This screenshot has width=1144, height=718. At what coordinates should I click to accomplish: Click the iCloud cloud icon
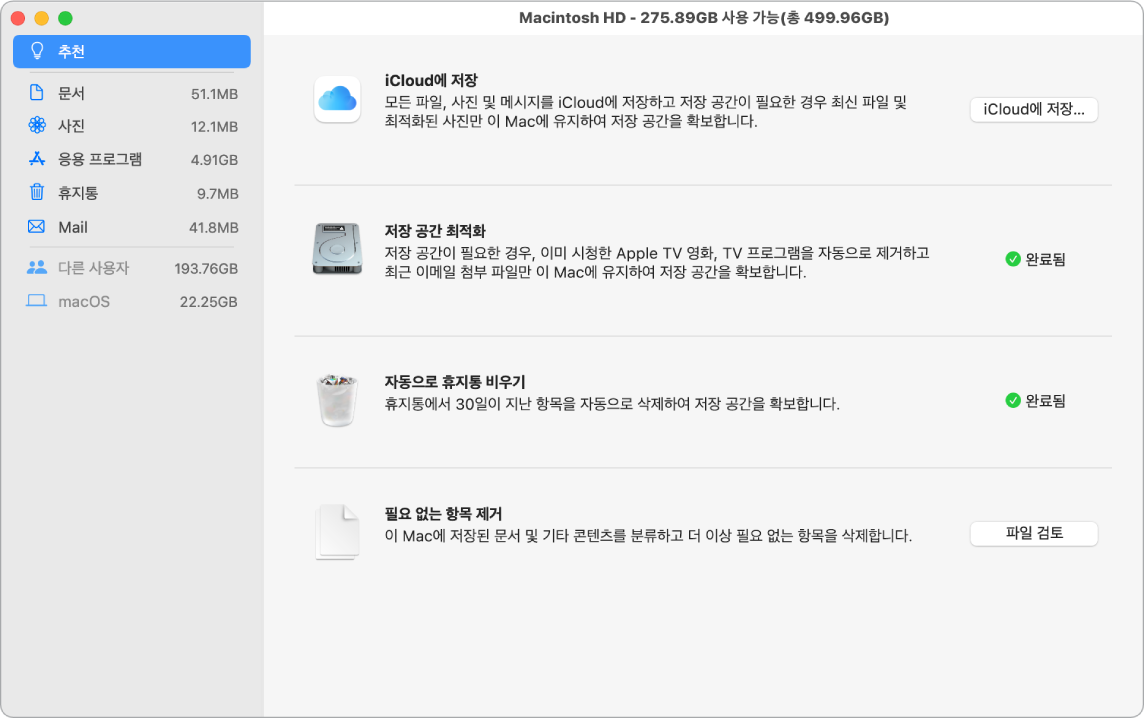[337, 99]
